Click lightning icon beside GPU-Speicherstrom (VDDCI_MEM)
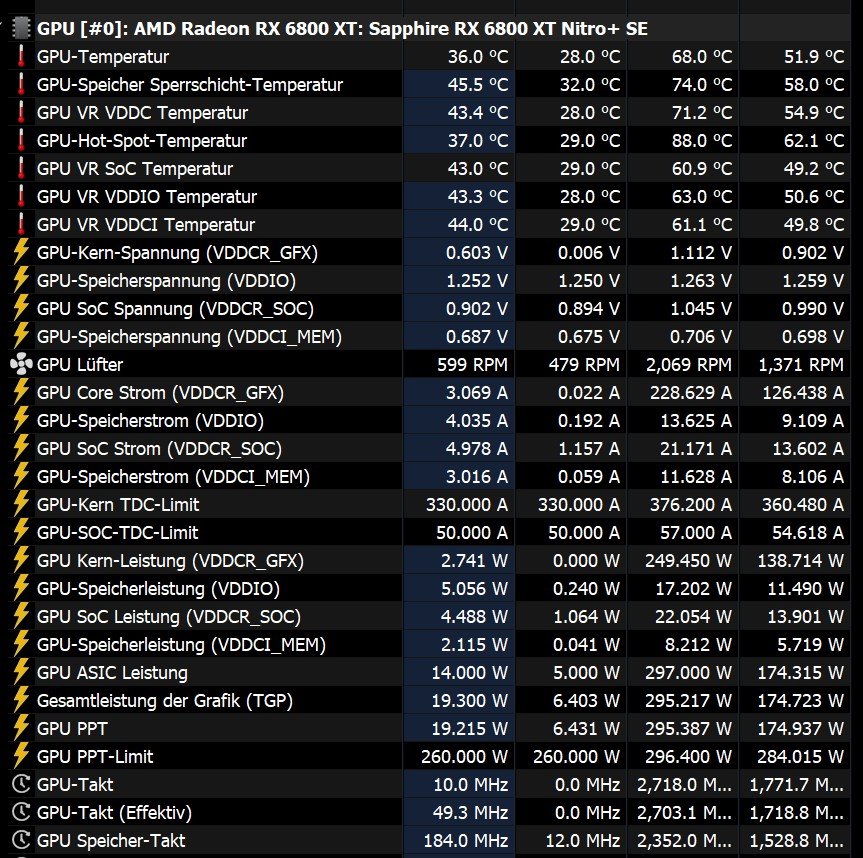This screenshot has height=858, width=863. pos(21,477)
